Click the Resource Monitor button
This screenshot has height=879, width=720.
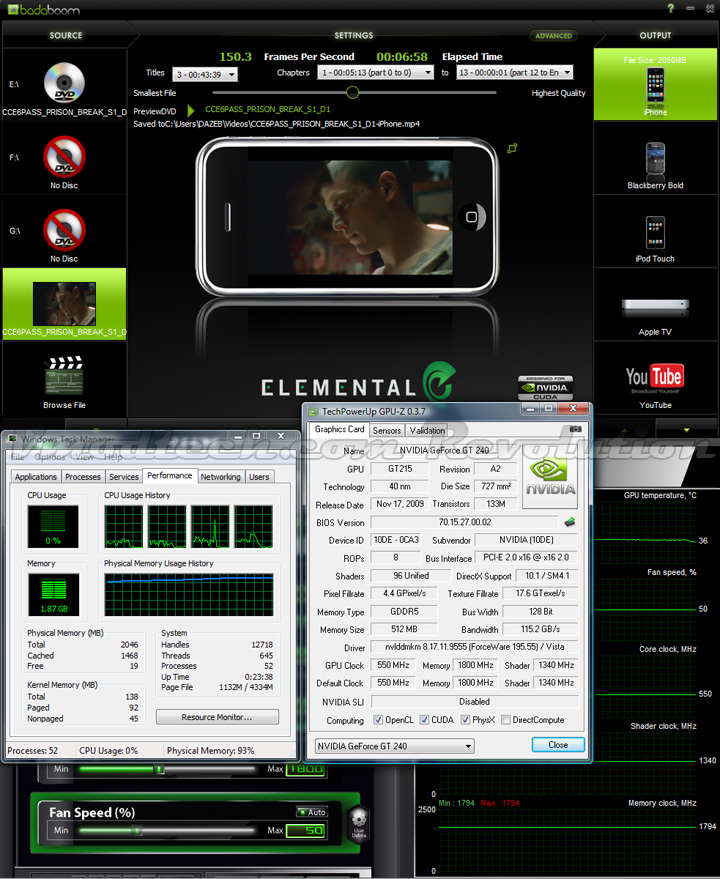tap(217, 717)
